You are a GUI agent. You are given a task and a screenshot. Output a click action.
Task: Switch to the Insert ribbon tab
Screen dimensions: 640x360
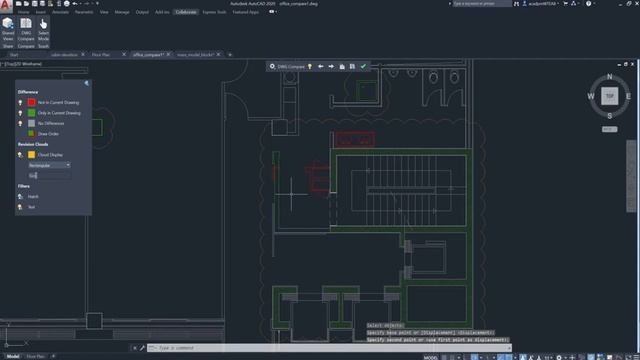coord(40,12)
